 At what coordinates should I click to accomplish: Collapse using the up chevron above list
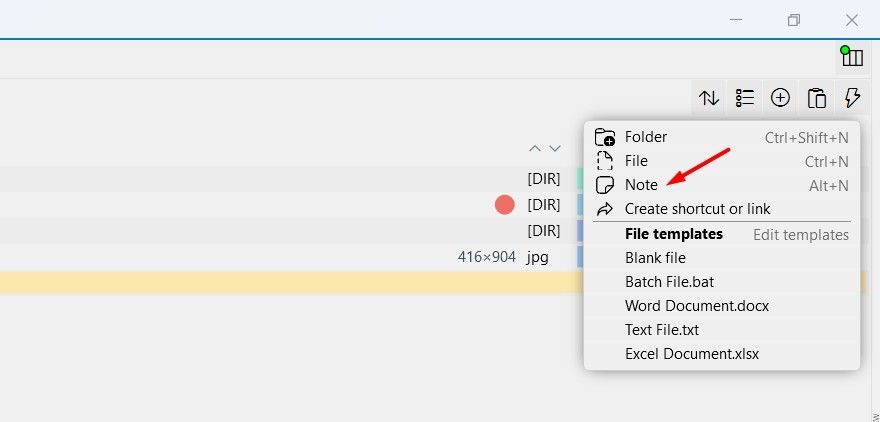pyautogui.click(x=535, y=149)
